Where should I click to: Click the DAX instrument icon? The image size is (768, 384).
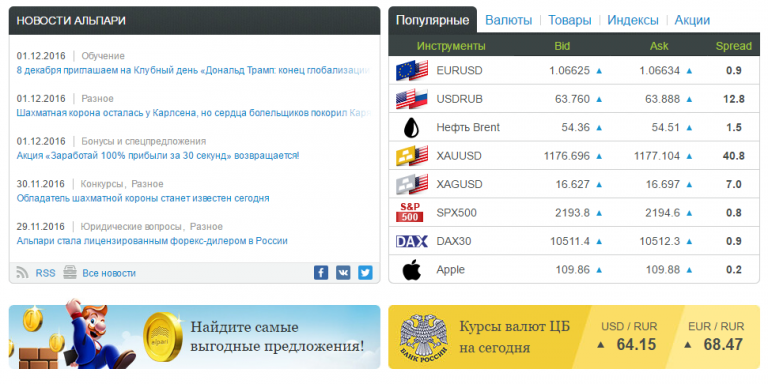coord(411,241)
